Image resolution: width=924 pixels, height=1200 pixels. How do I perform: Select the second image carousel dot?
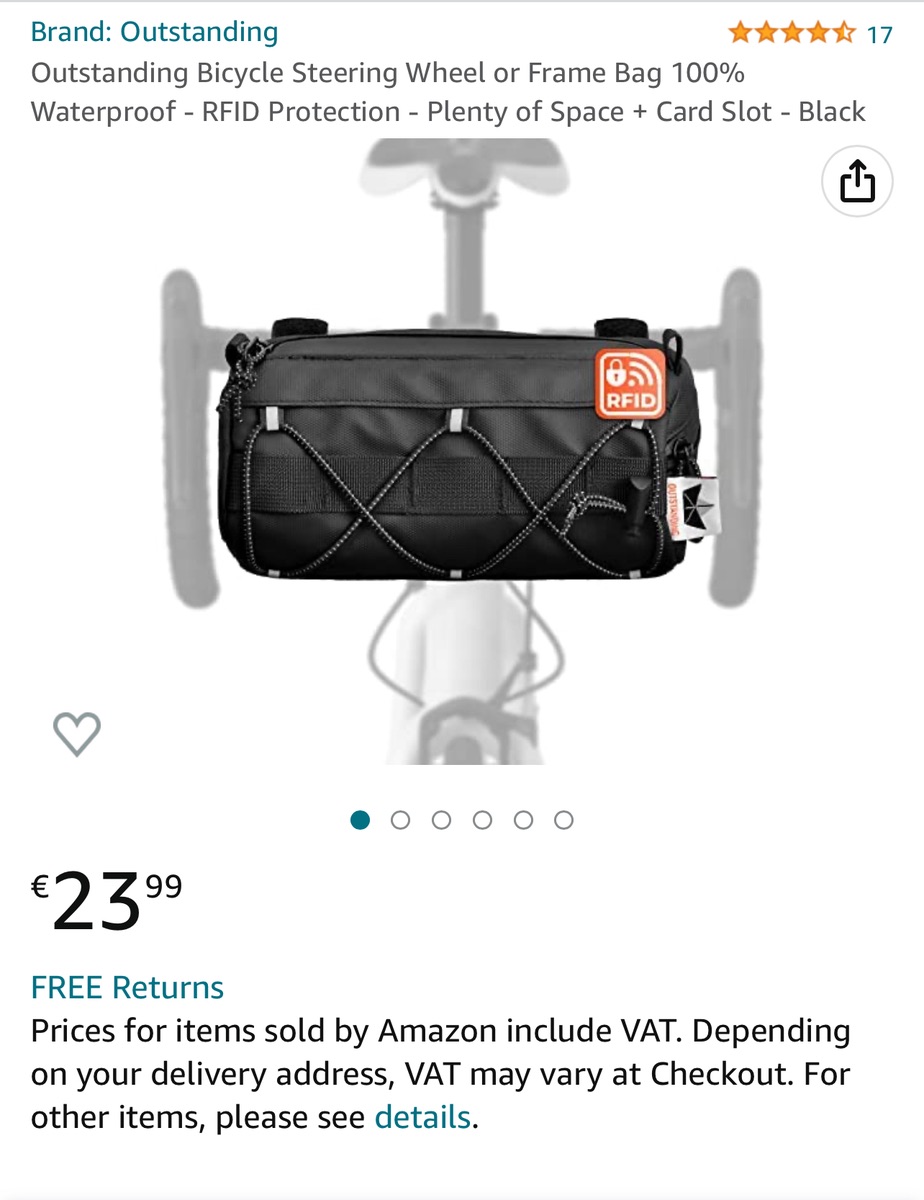click(x=401, y=820)
